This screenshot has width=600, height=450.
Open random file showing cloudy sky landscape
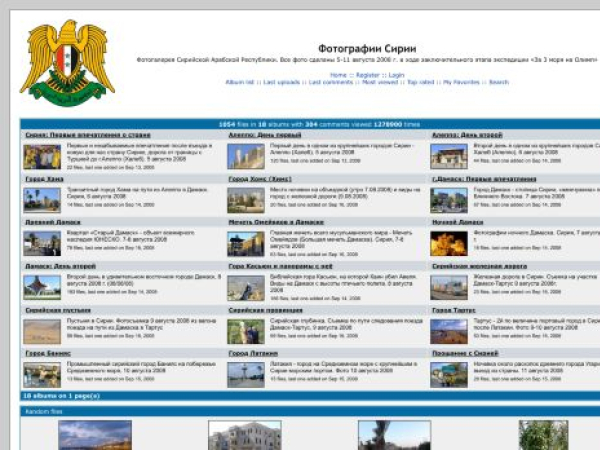95,435
